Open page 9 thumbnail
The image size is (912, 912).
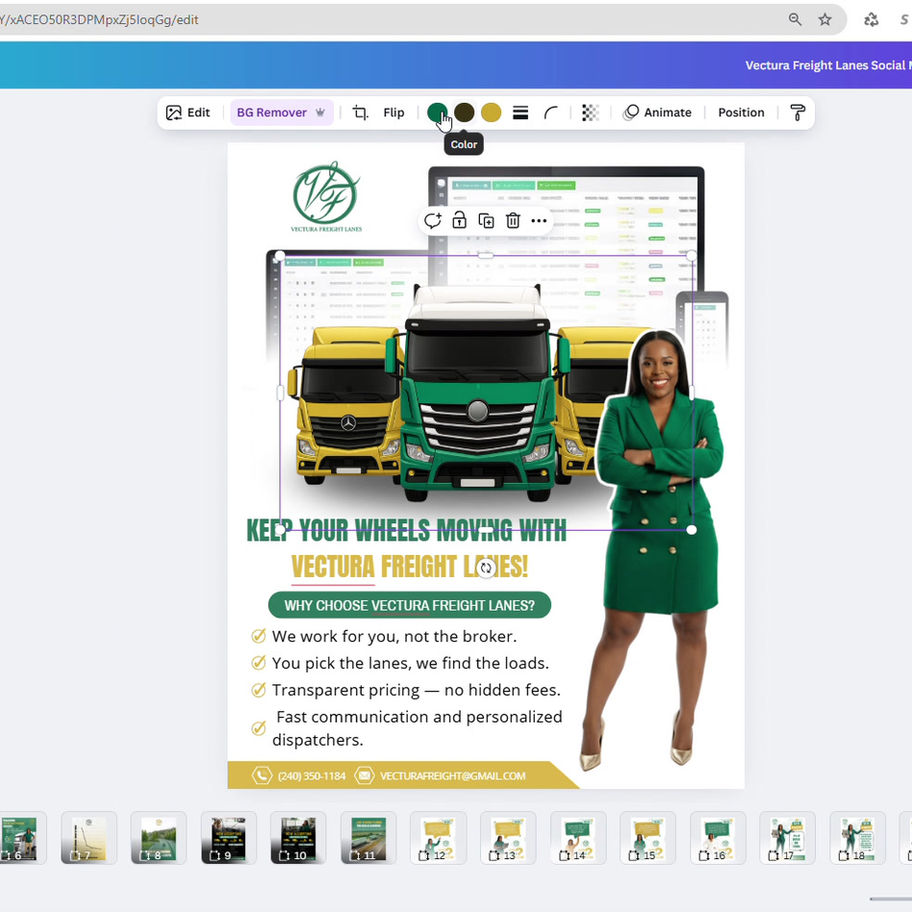pyautogui.click(x=229, y=838)
